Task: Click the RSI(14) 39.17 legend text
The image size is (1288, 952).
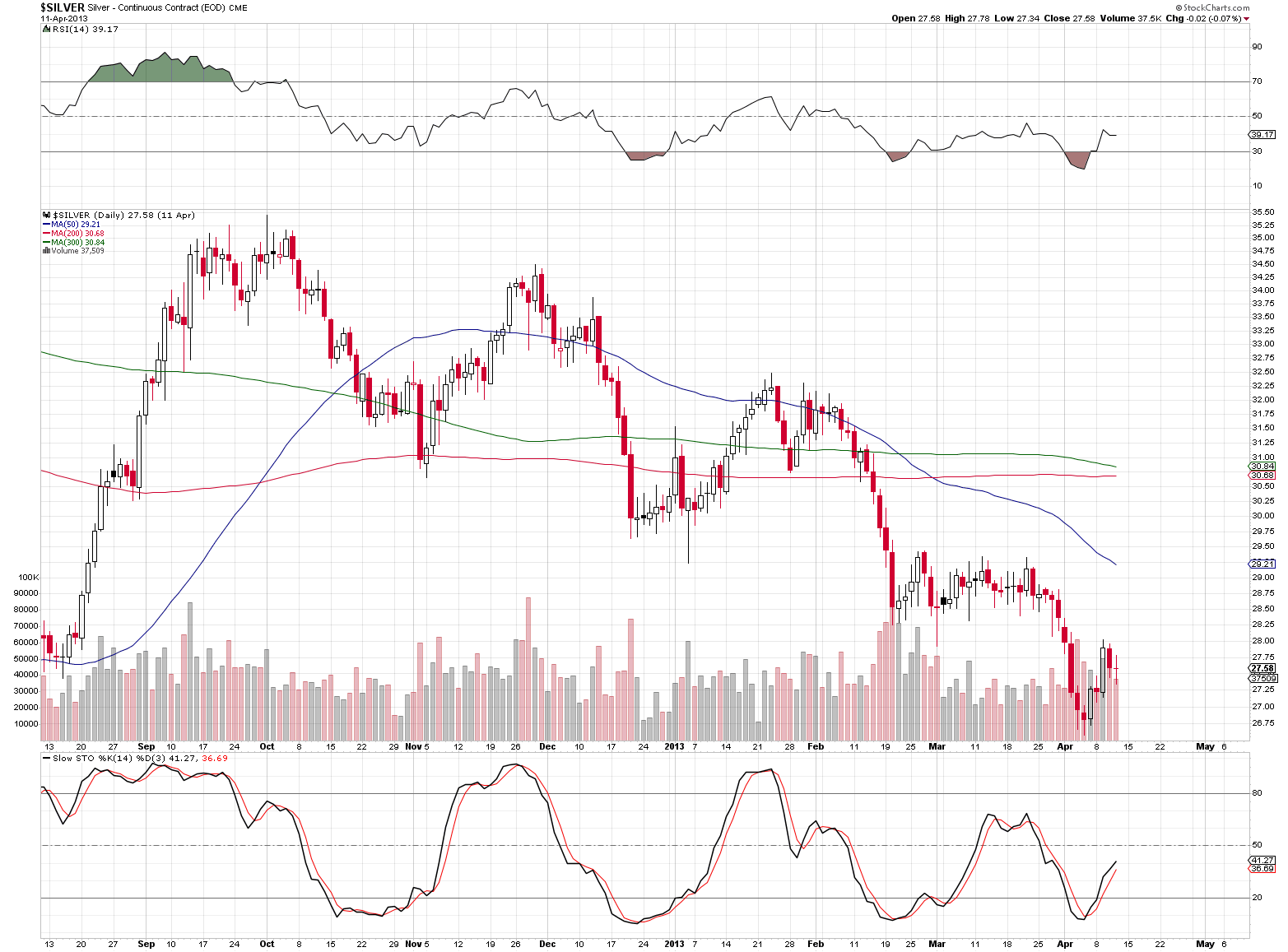Action: click(x=86, y=29)
